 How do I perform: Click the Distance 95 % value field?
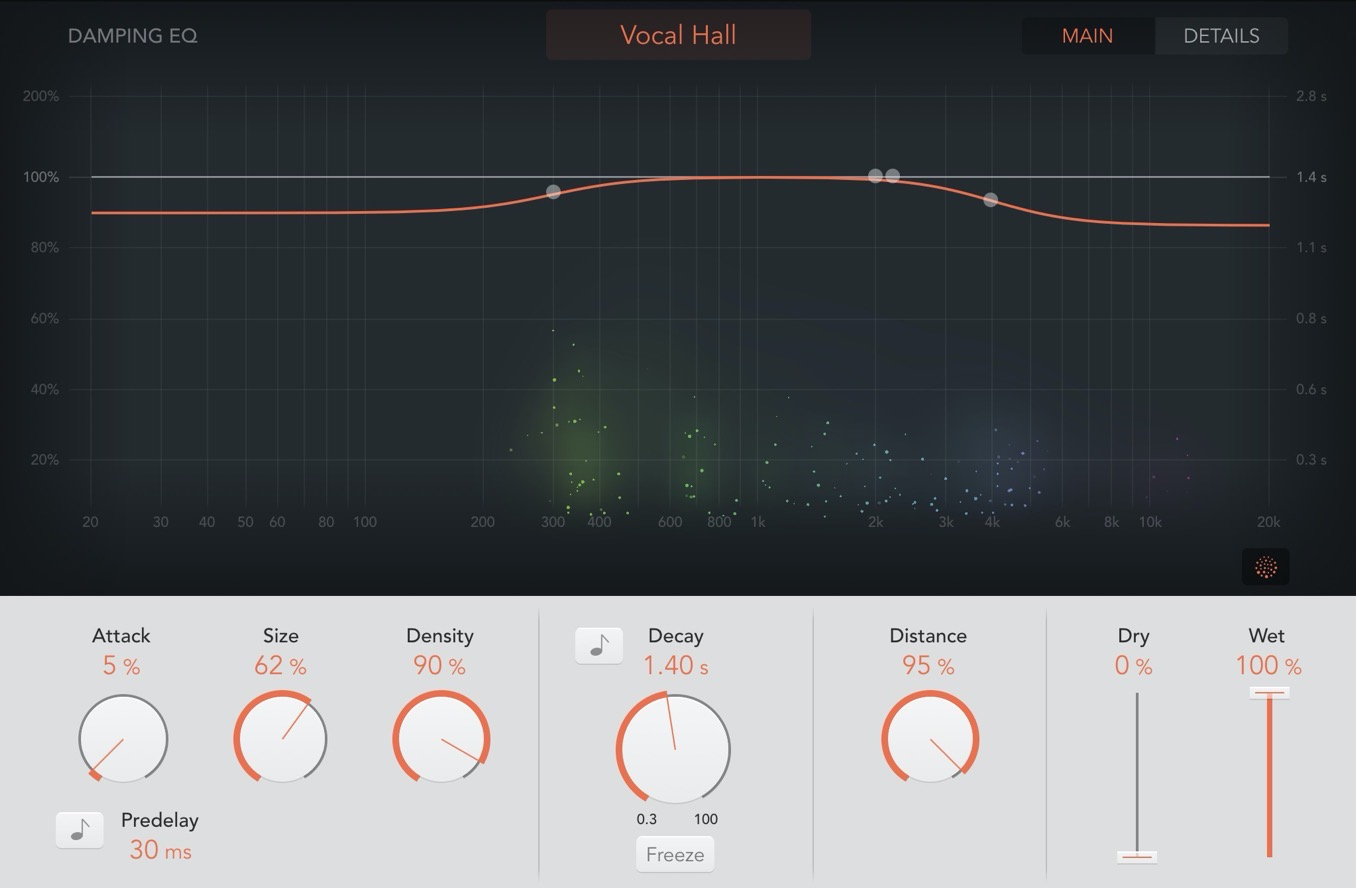(x=928, y=666)
